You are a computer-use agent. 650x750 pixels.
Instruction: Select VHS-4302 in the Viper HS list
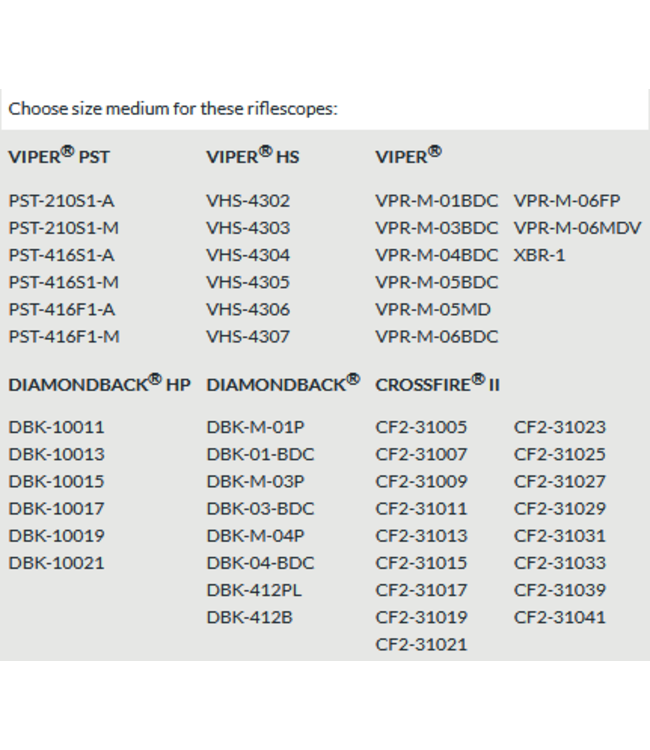coord(248,200)
